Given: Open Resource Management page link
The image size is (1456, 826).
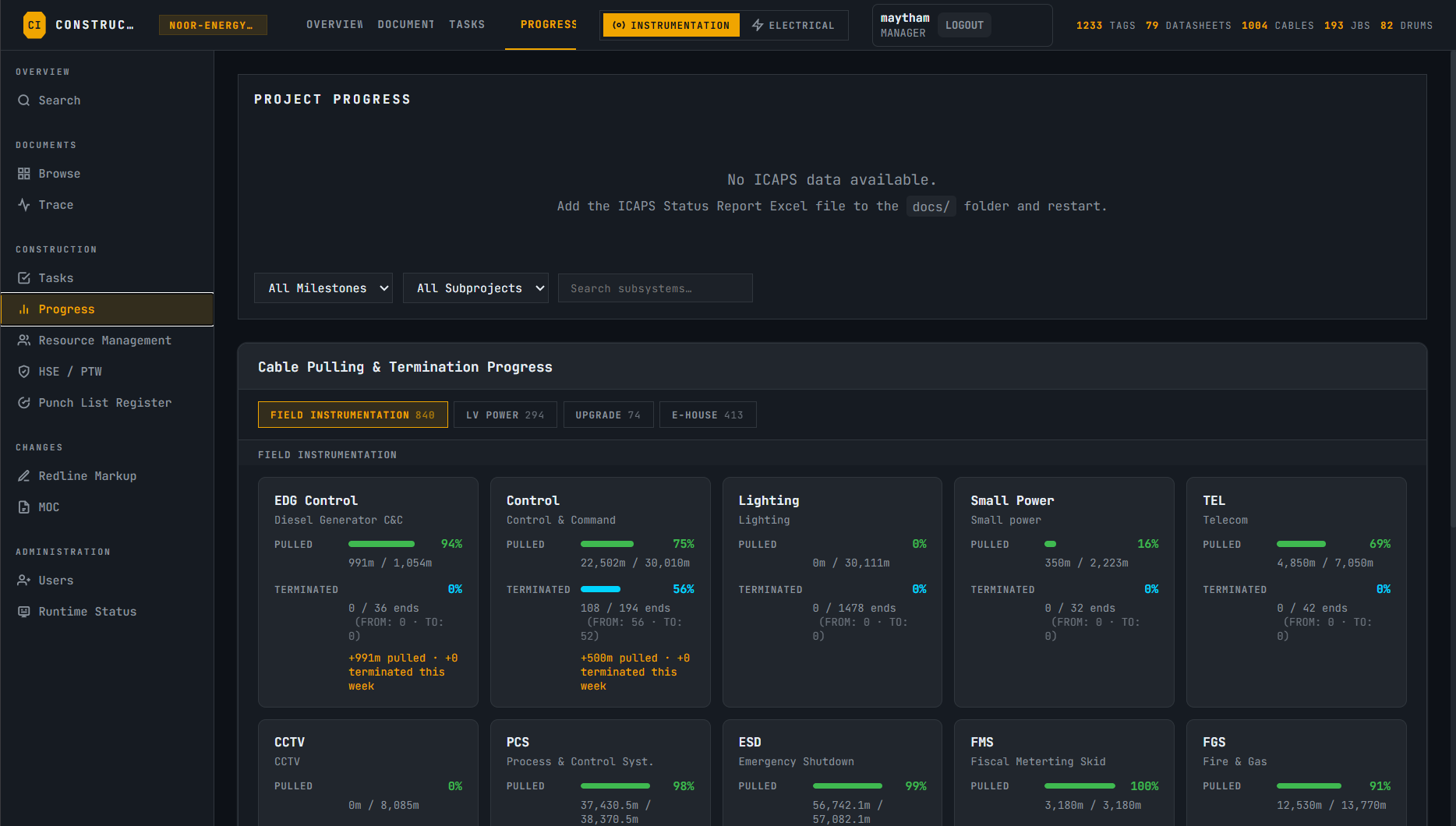Looking at the screenshot, I should coord(108,341).
